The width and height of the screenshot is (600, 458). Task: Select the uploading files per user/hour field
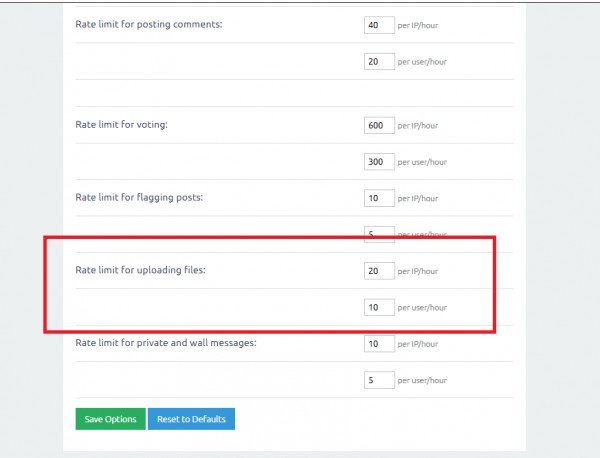pos(379,307)
